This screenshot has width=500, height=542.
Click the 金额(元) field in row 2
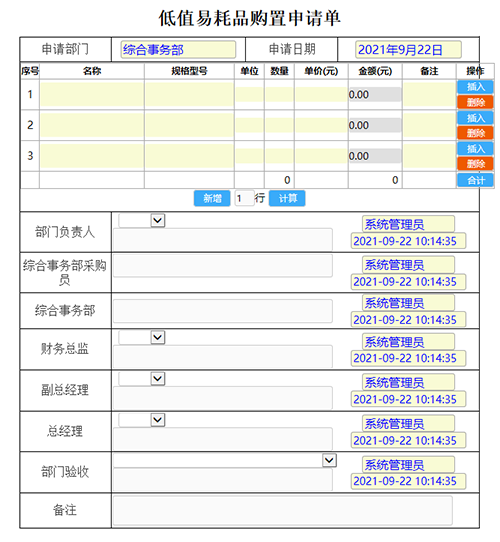pos(375,125)
